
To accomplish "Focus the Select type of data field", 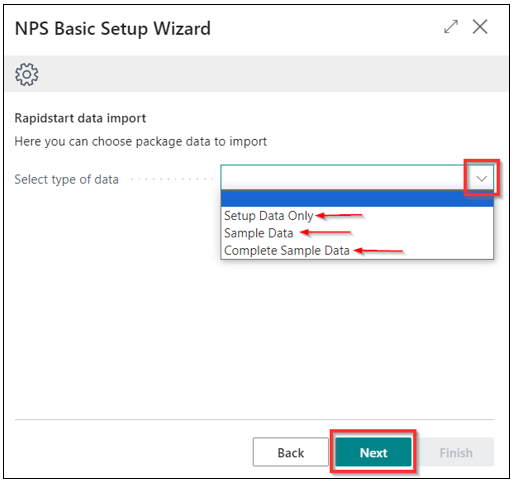I will [x=343, y=178].
